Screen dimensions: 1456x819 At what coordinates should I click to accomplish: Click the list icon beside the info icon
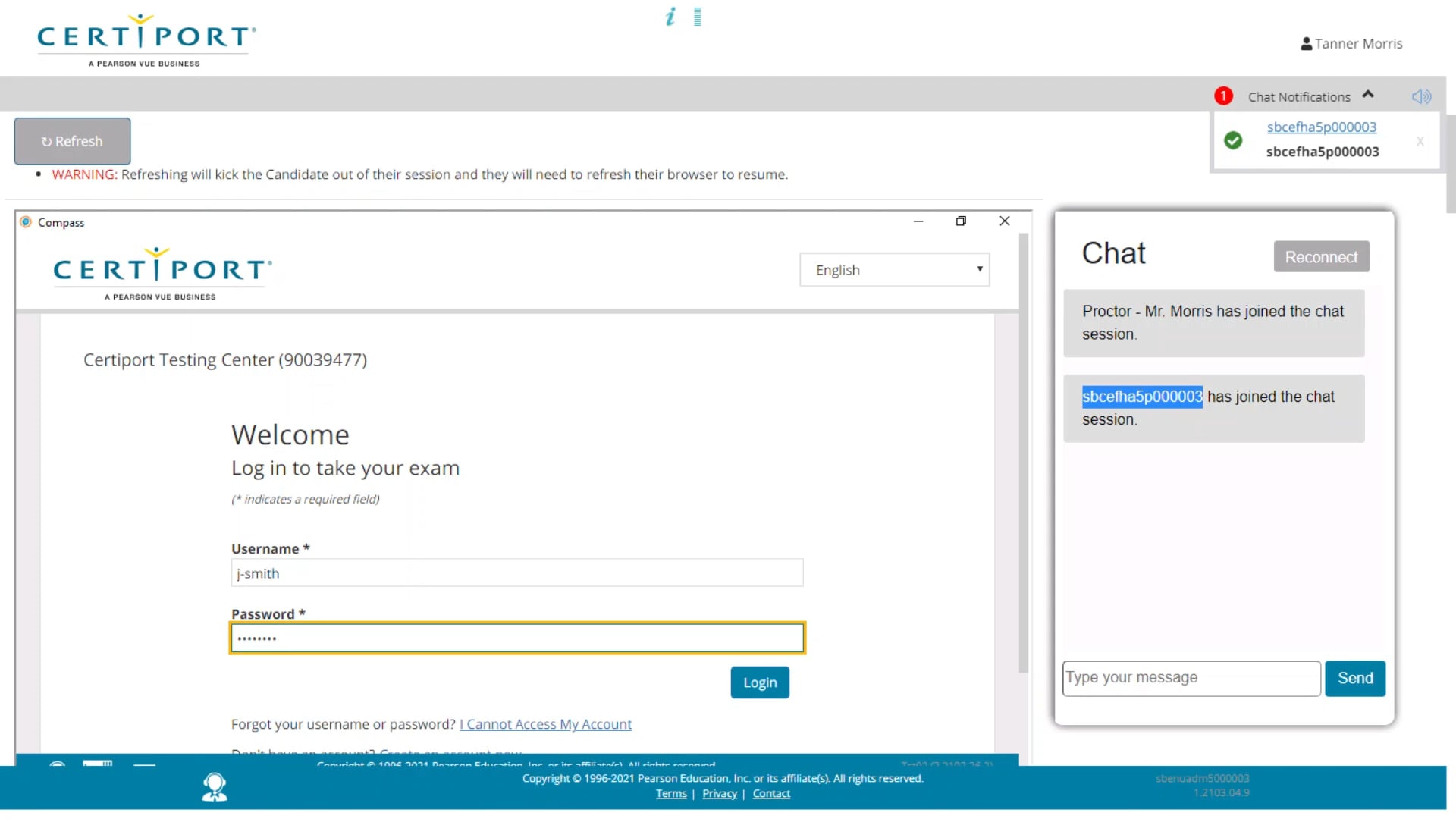[696, 17]
